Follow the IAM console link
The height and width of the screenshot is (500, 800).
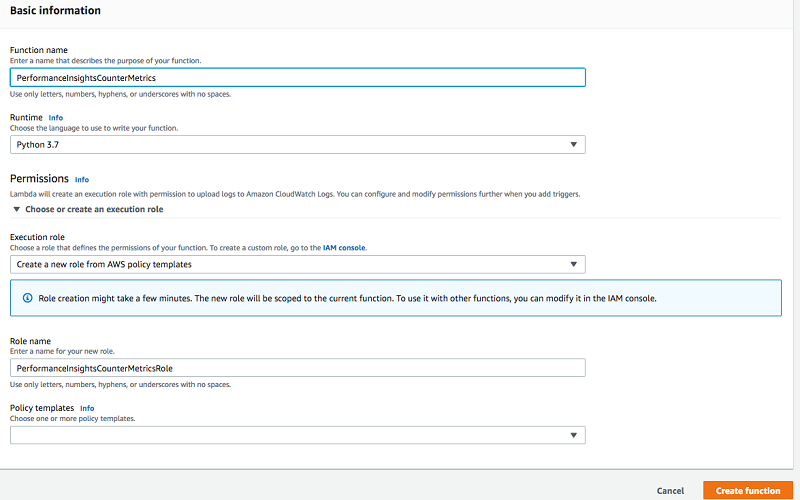click(344, 247)
